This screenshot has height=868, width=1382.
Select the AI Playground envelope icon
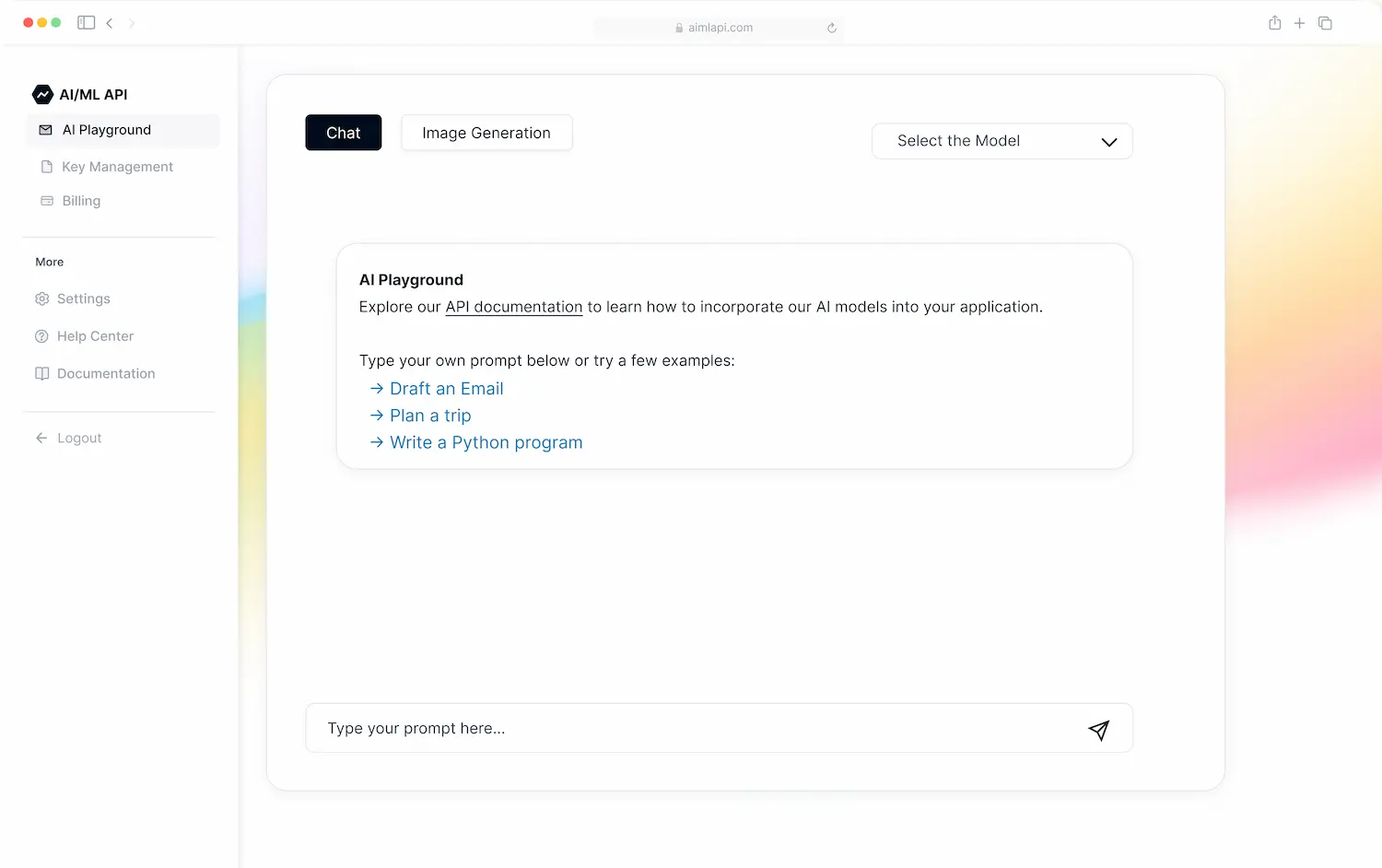click(x=45, y=130)
